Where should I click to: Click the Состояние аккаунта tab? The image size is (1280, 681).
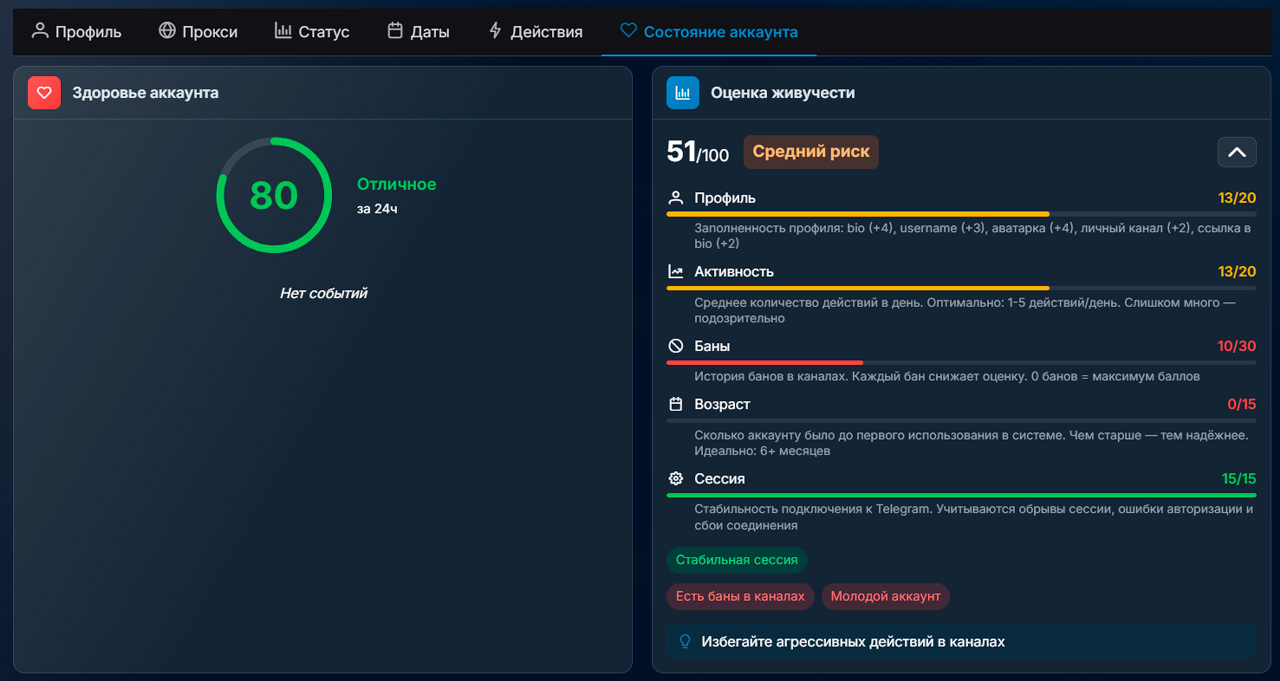point(709,31)
